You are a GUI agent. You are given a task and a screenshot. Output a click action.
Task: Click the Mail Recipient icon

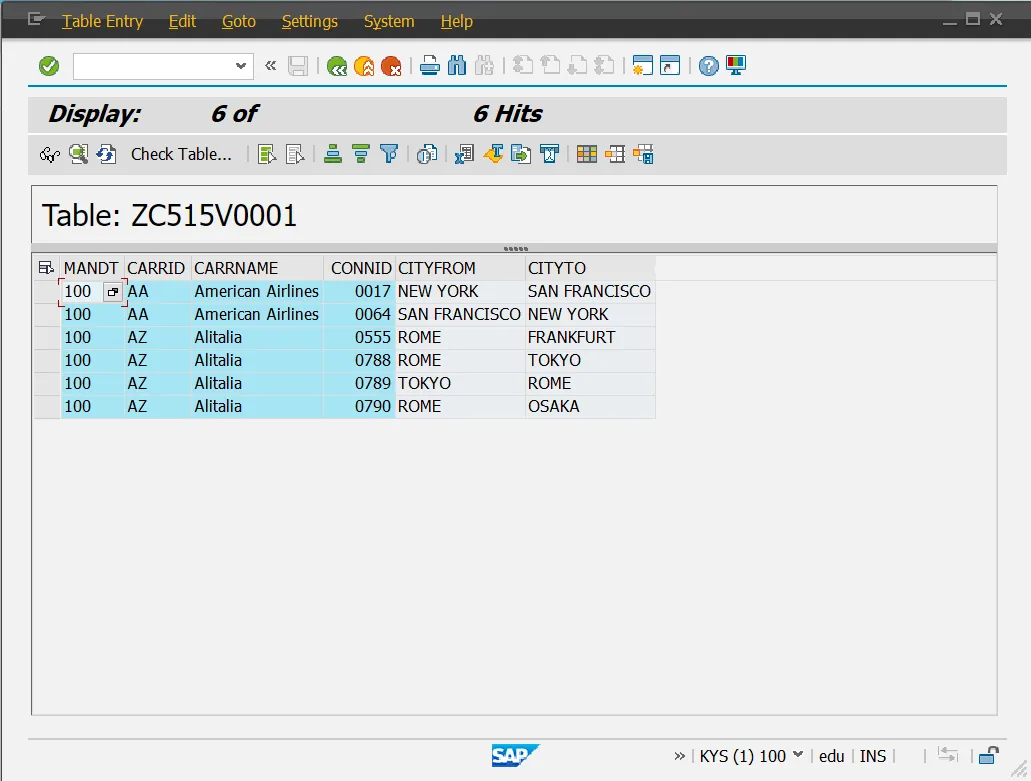[x=549, y=154]
